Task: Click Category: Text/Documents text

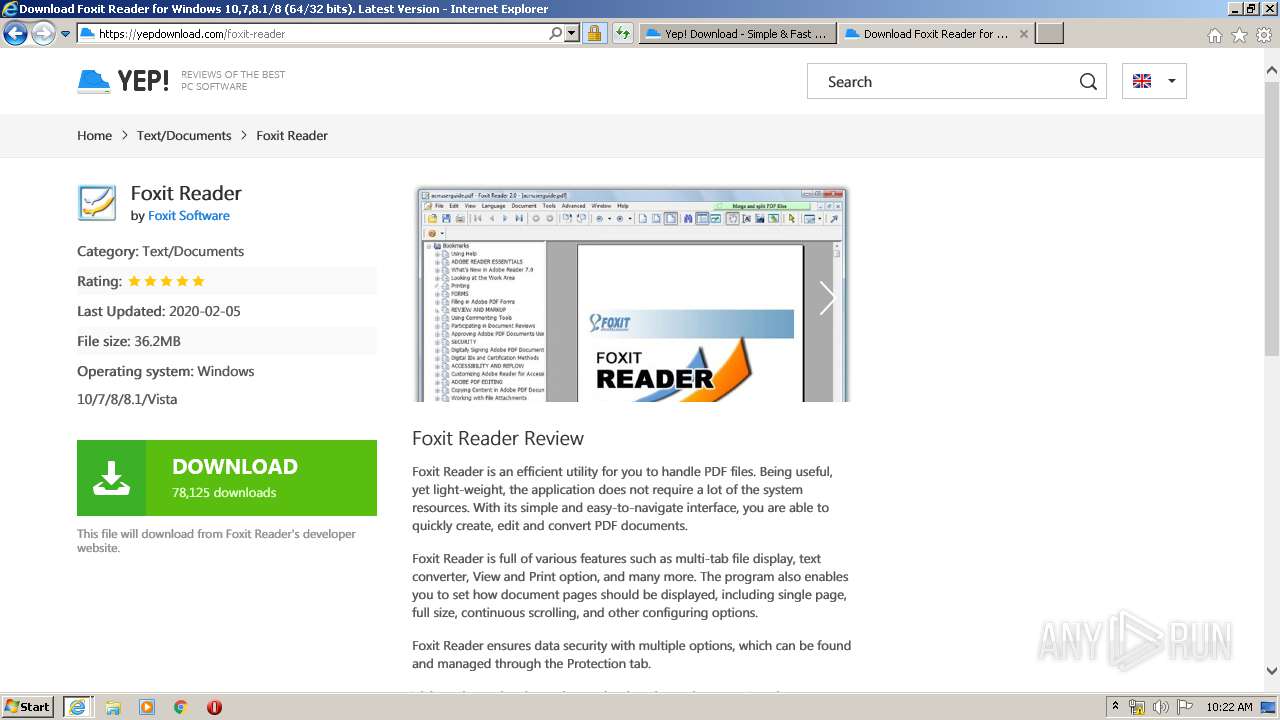Action: coord(160,252)
